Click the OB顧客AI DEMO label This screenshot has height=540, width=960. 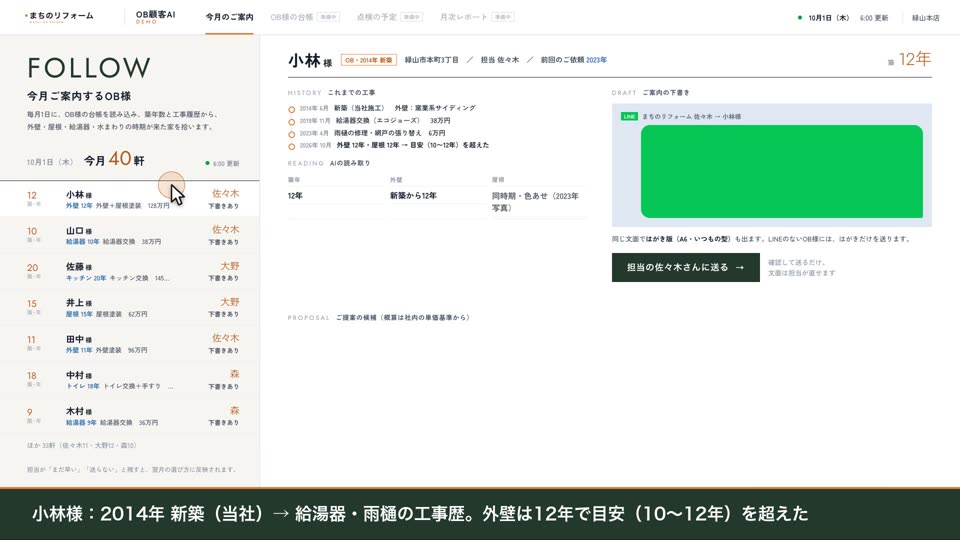click(156, 17)
